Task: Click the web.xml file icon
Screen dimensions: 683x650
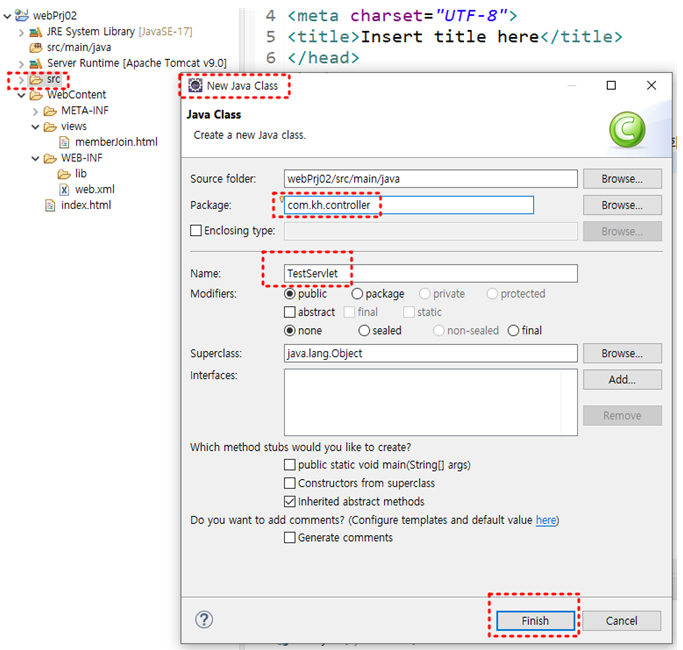Action: [64, 190]
